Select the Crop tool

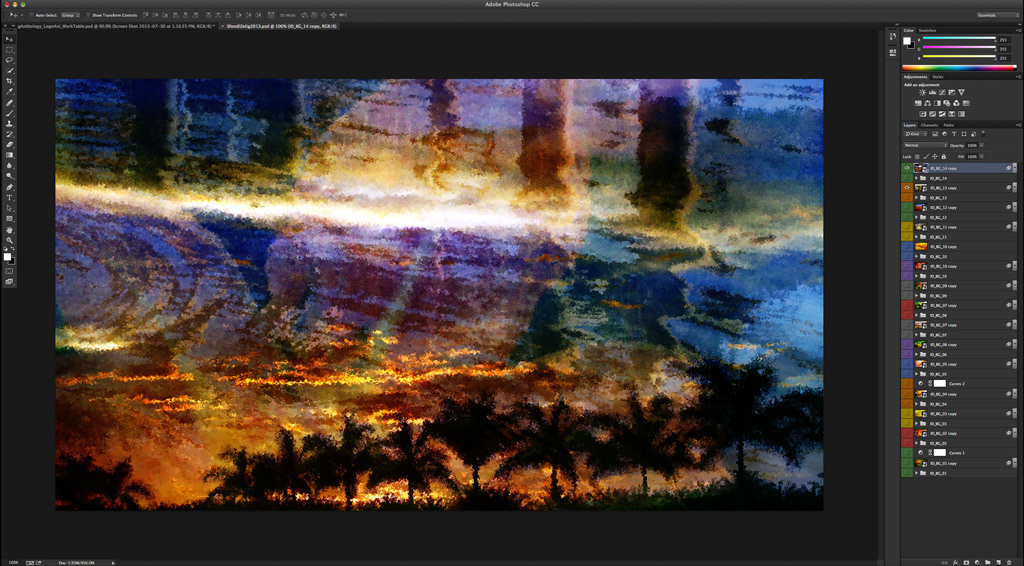[x=9, y=81]
